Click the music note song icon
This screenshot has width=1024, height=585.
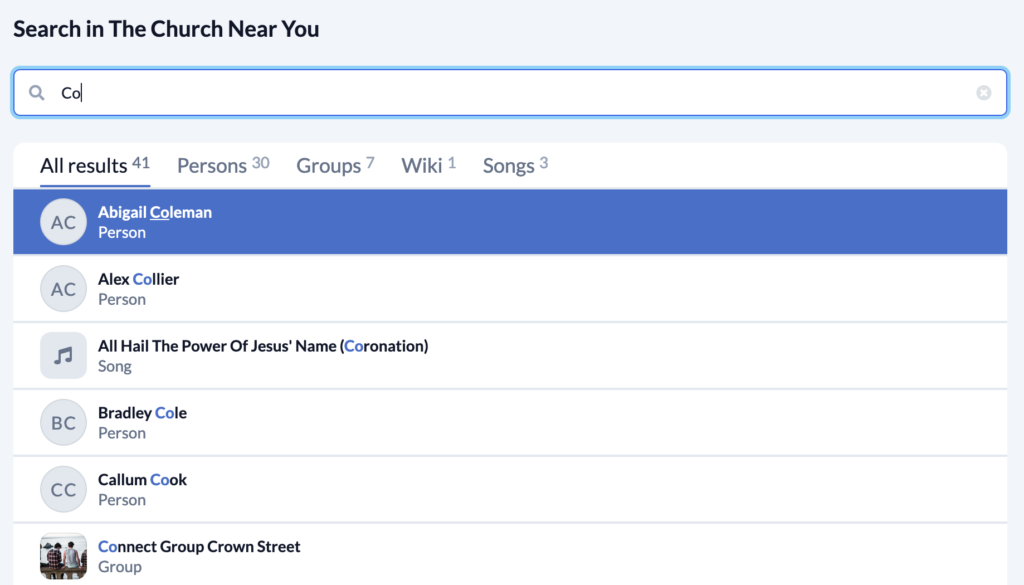(63, 355)
